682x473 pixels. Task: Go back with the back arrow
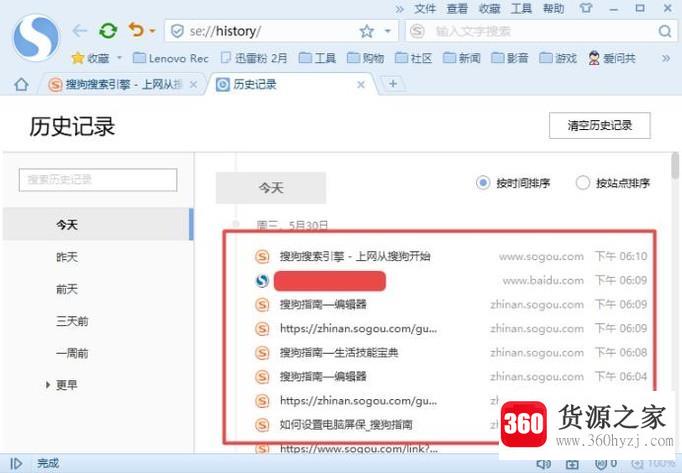click(x=80, y=31)
